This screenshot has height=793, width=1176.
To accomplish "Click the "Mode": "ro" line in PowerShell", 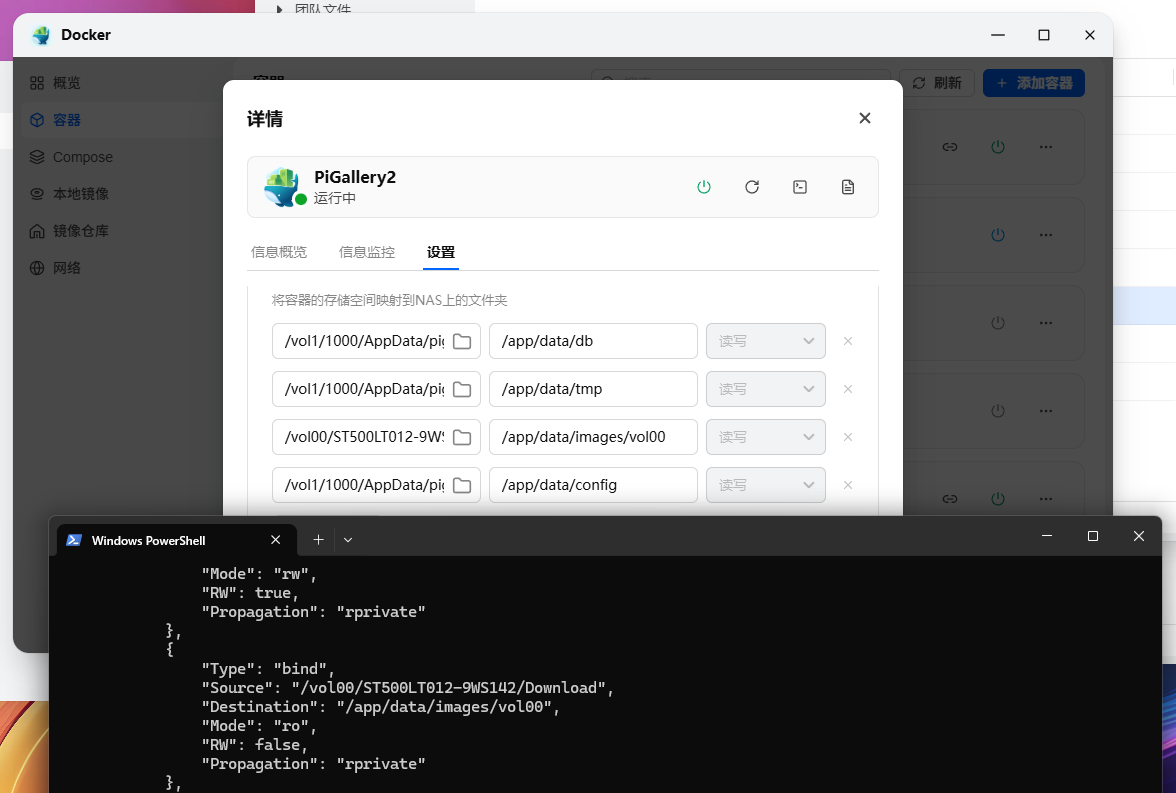I will point(259,726).
